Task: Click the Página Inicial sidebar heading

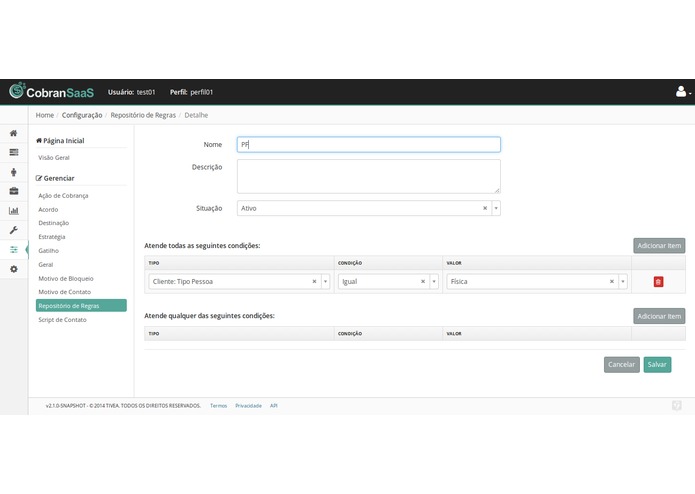Action: (x=60, y=140)
